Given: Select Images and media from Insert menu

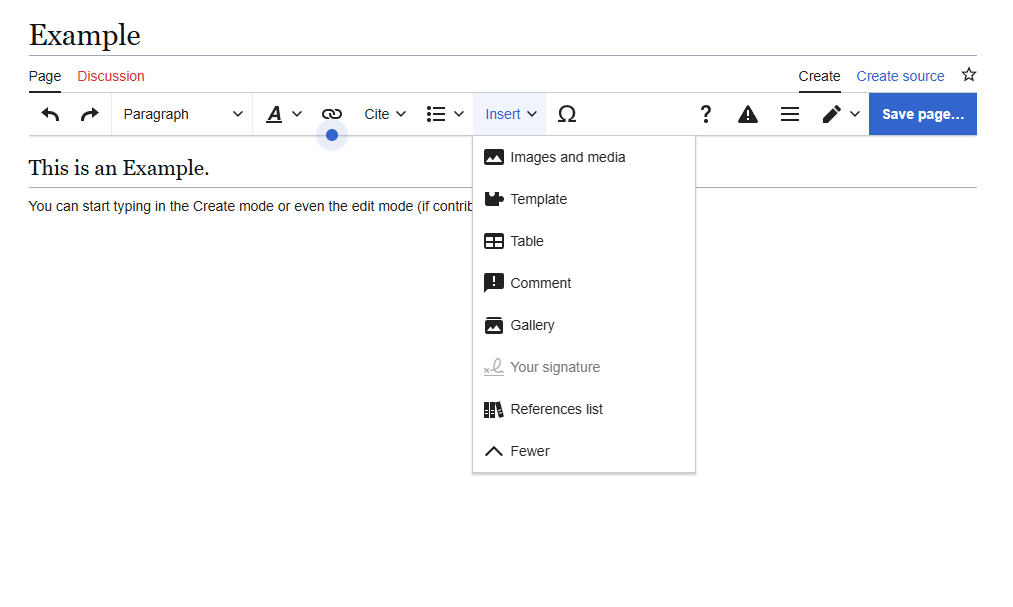Looking at the screenshot, I should [567, 157].
